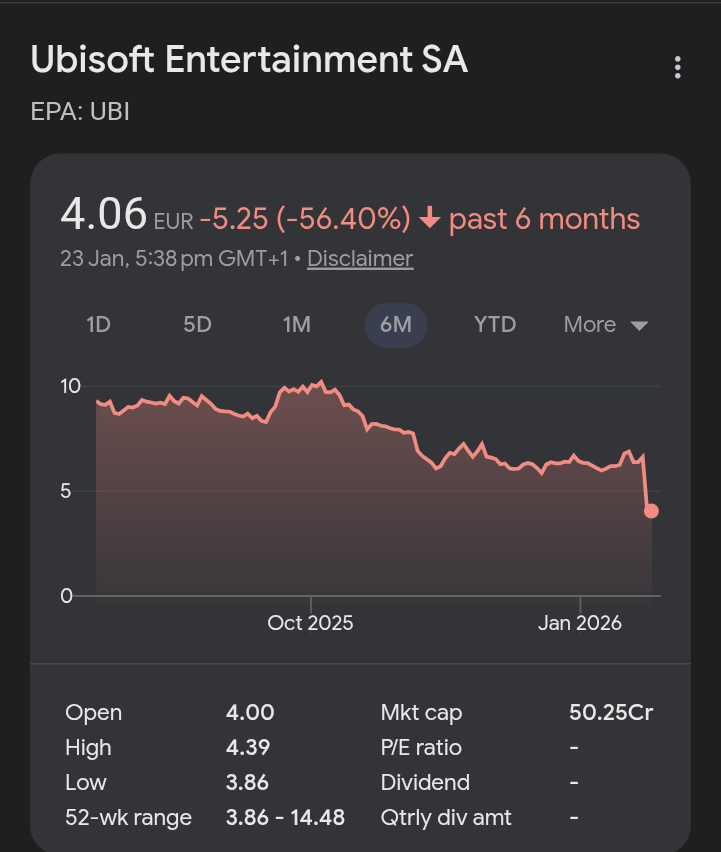
Task: Click the current price dot on chart
Action: [x=651, y=511]
